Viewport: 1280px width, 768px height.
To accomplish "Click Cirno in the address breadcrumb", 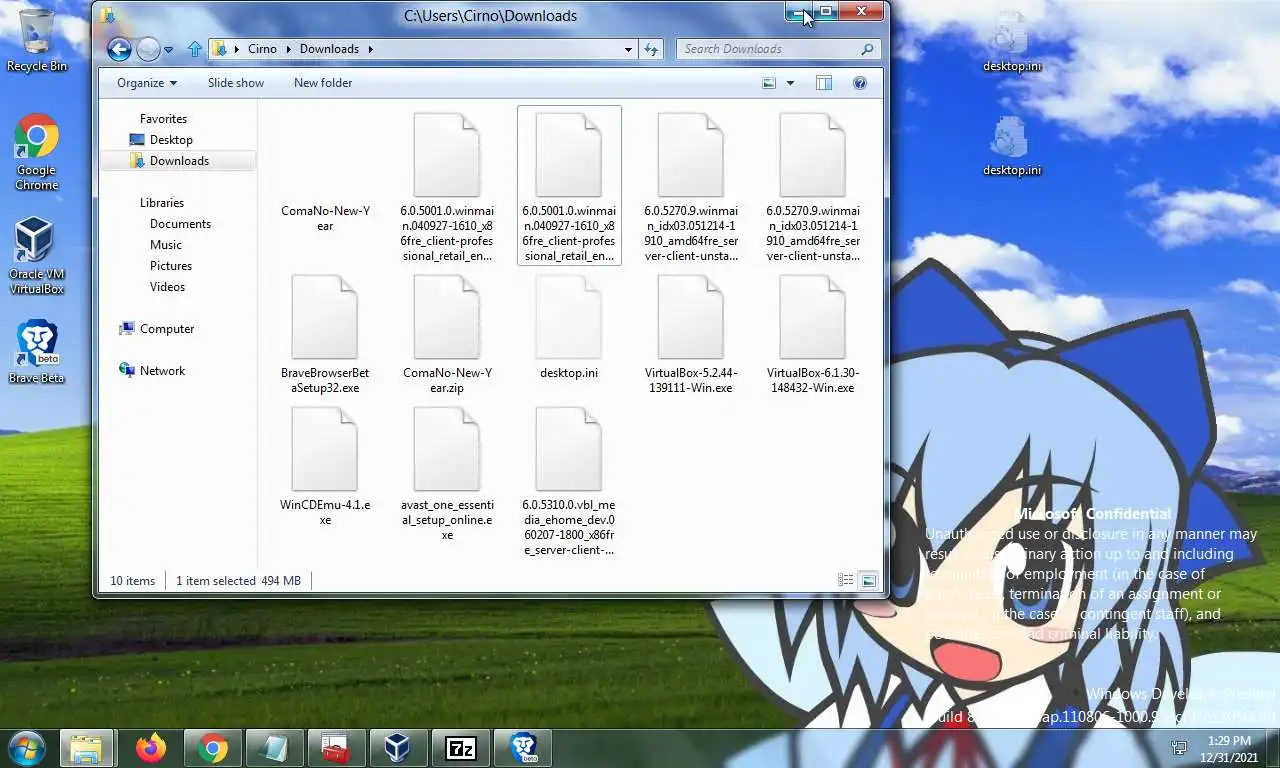I will click(x=262, y=49).
